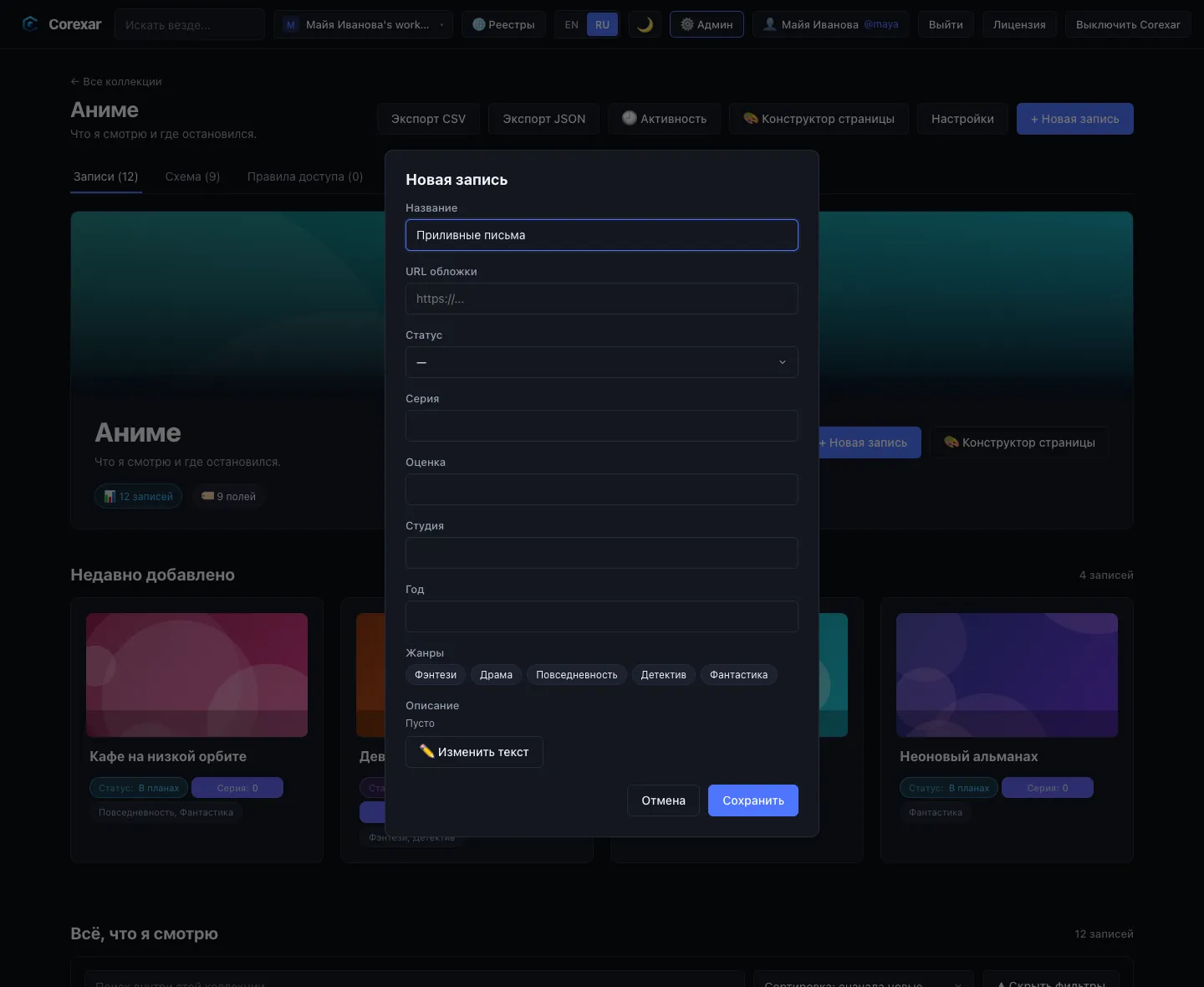This screenshot has width=1204, height=987.
Task: Click the Экспорт CSV button
Action: click(428, 119)
